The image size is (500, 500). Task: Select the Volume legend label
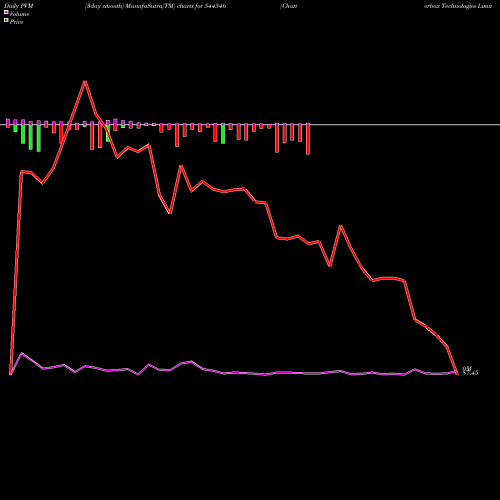[19, 14]
